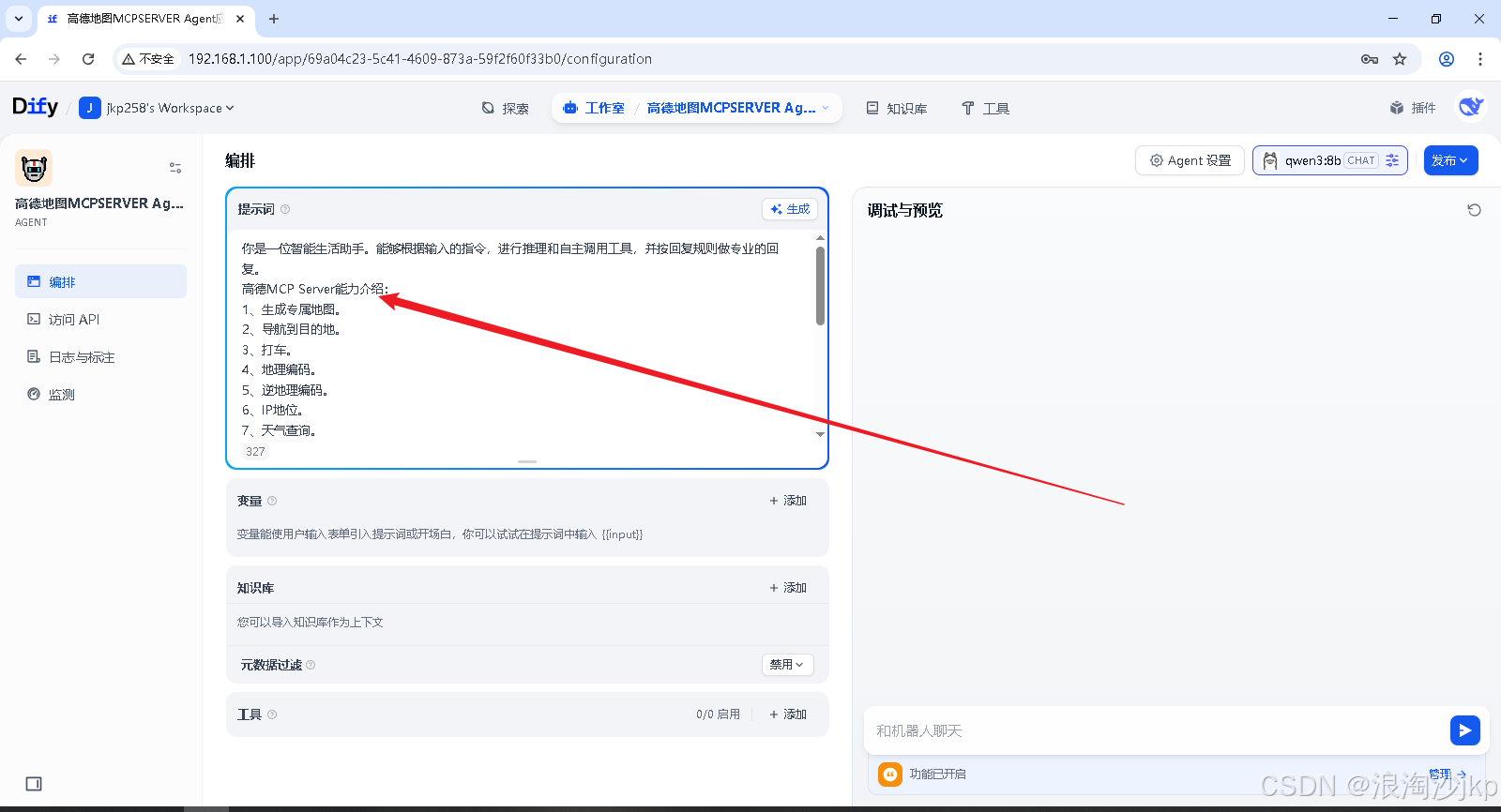
Task: Go to the 探索 menu
Action: 505,108
